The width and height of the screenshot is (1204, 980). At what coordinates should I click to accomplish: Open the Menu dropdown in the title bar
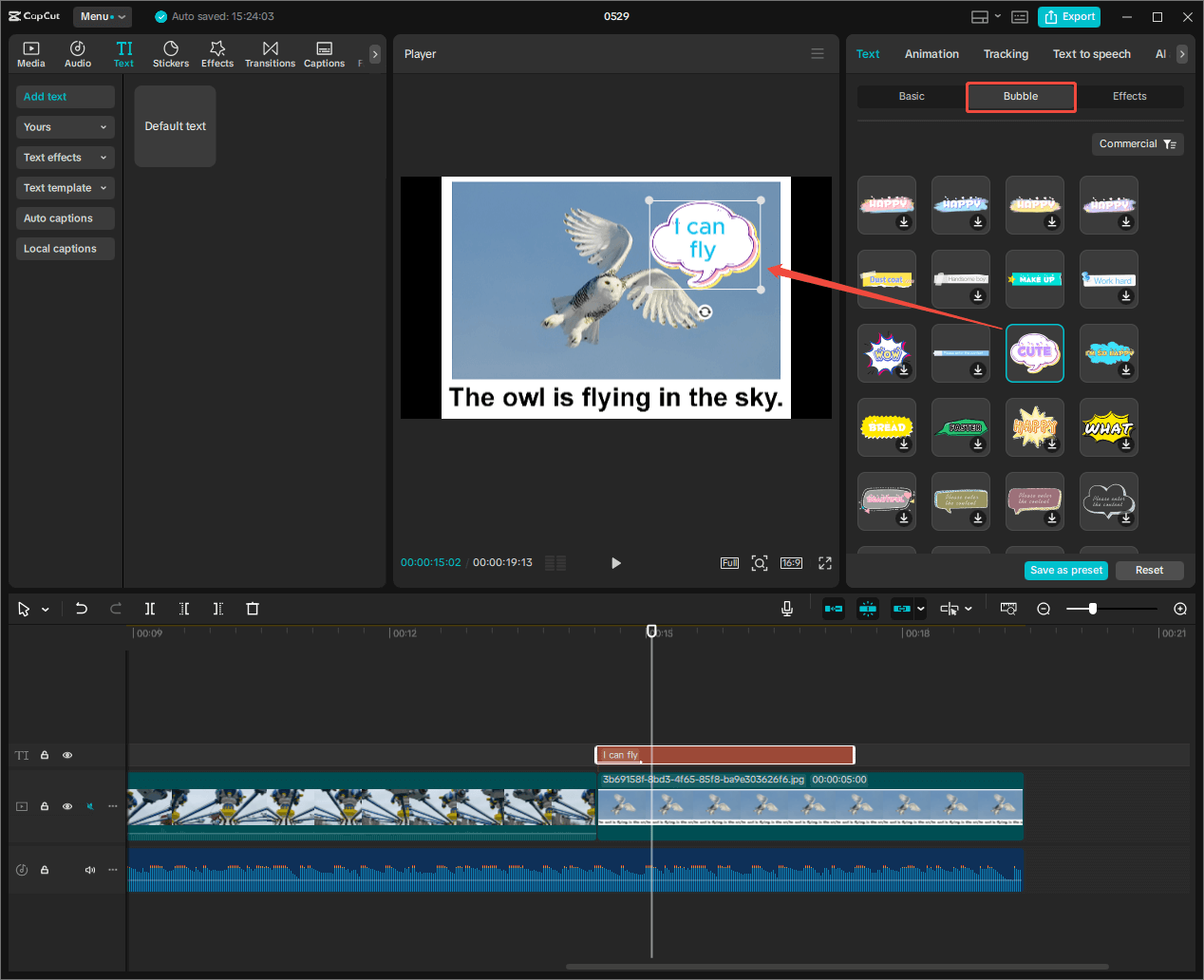[x=102, y=16]
